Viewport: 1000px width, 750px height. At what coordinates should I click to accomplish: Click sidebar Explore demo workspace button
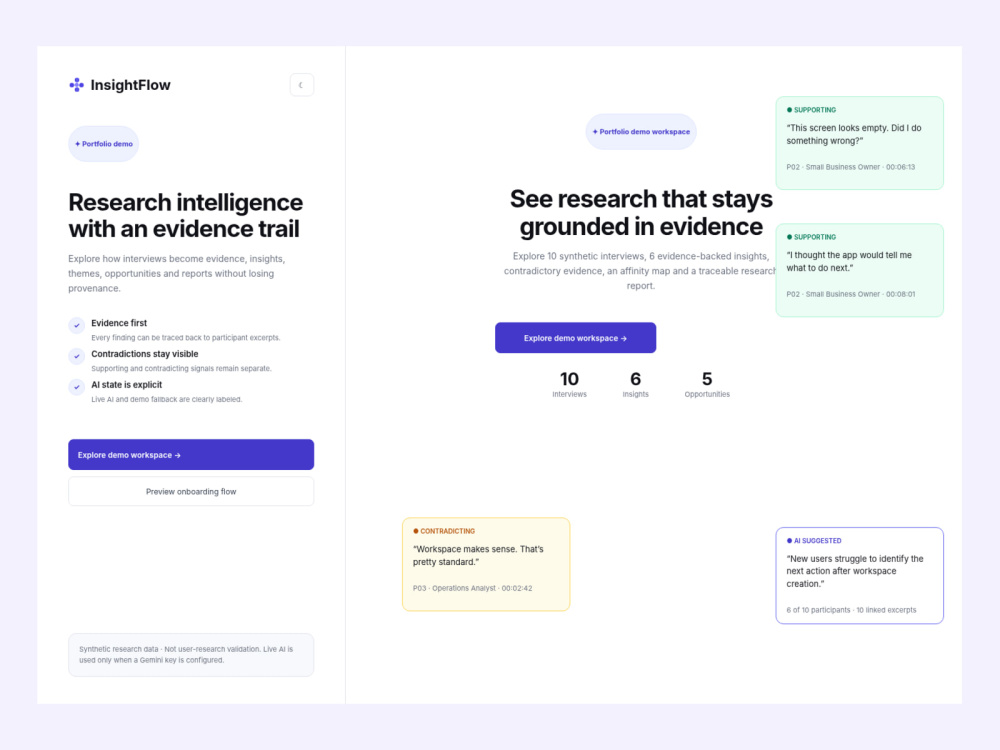coord(191,455)
